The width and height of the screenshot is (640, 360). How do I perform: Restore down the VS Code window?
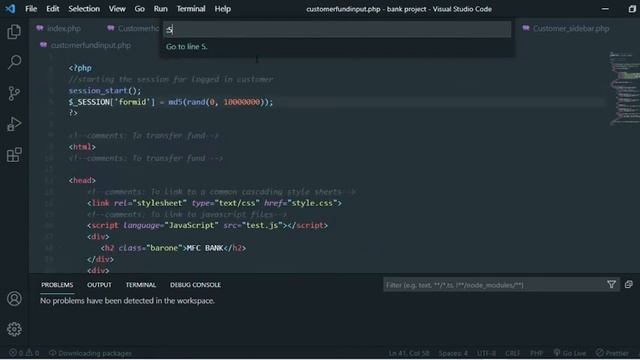632,9
